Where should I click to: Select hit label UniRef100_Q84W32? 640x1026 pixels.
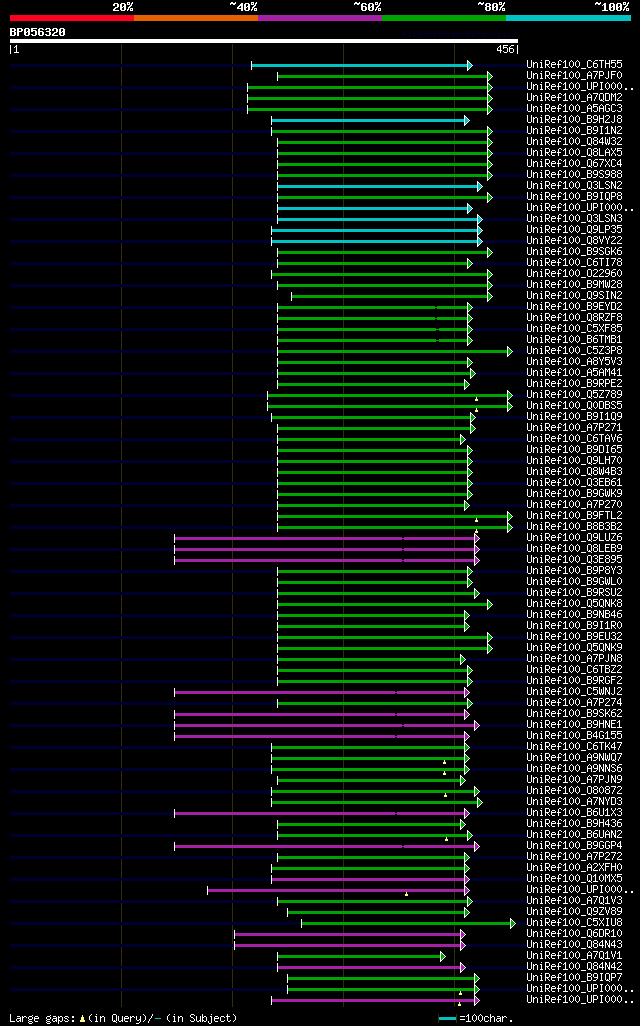(x=575, y=141)
